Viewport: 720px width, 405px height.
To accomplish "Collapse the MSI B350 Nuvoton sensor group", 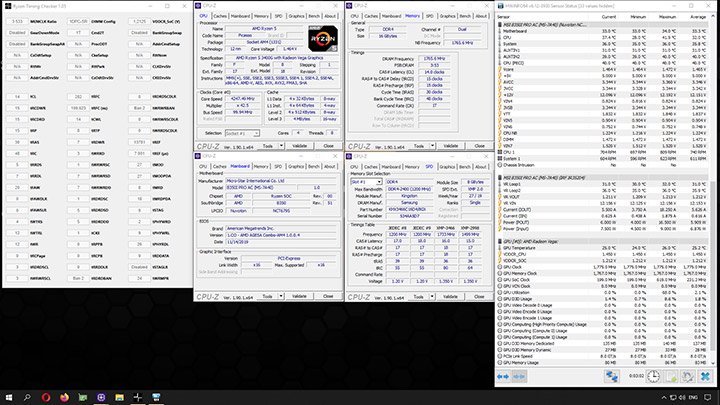I will pos(500,25).
